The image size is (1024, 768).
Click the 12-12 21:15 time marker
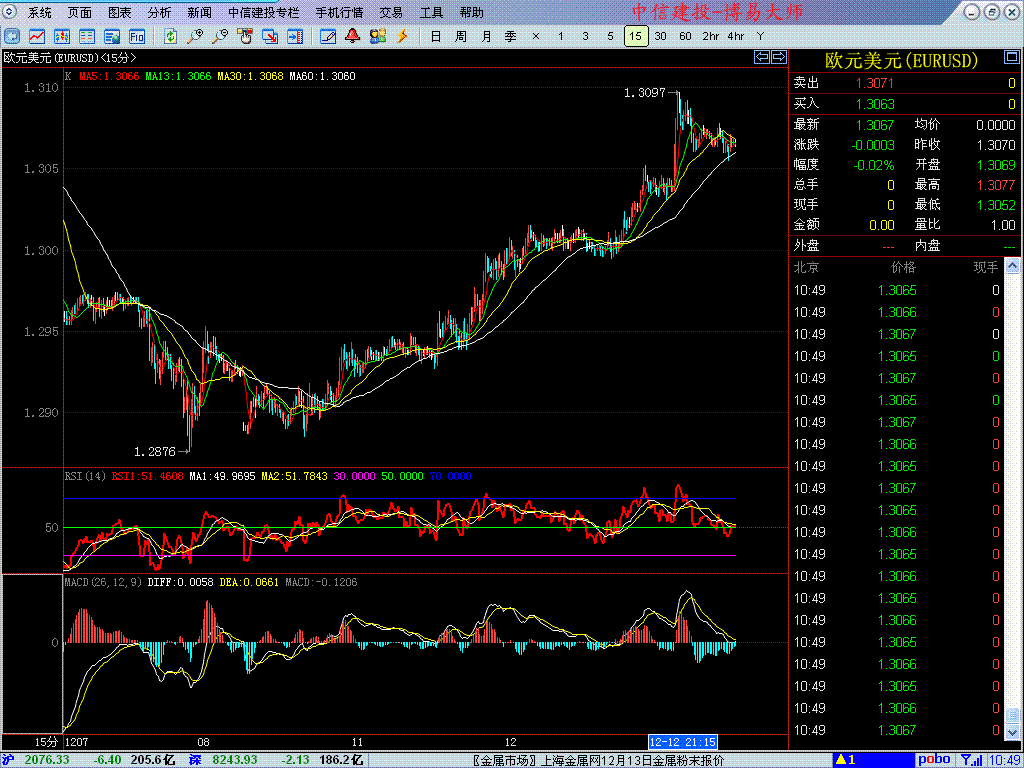[683, 742]
